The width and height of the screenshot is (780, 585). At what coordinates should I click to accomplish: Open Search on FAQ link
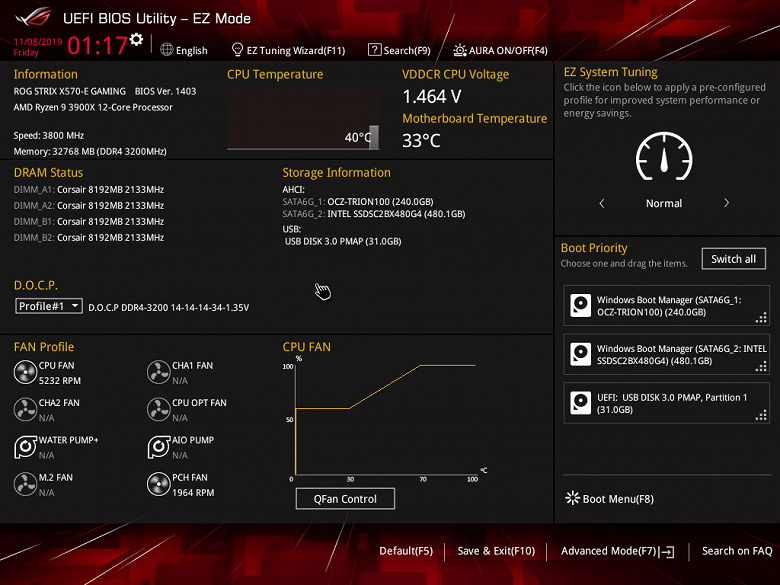(x=737, y=551)
